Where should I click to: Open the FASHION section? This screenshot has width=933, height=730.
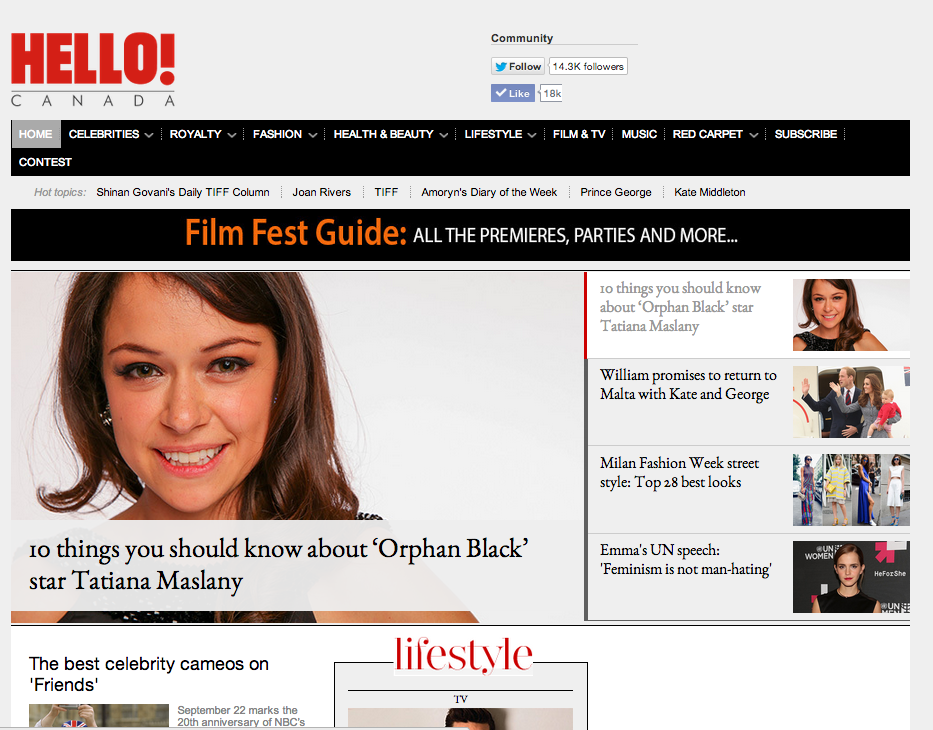277,134
